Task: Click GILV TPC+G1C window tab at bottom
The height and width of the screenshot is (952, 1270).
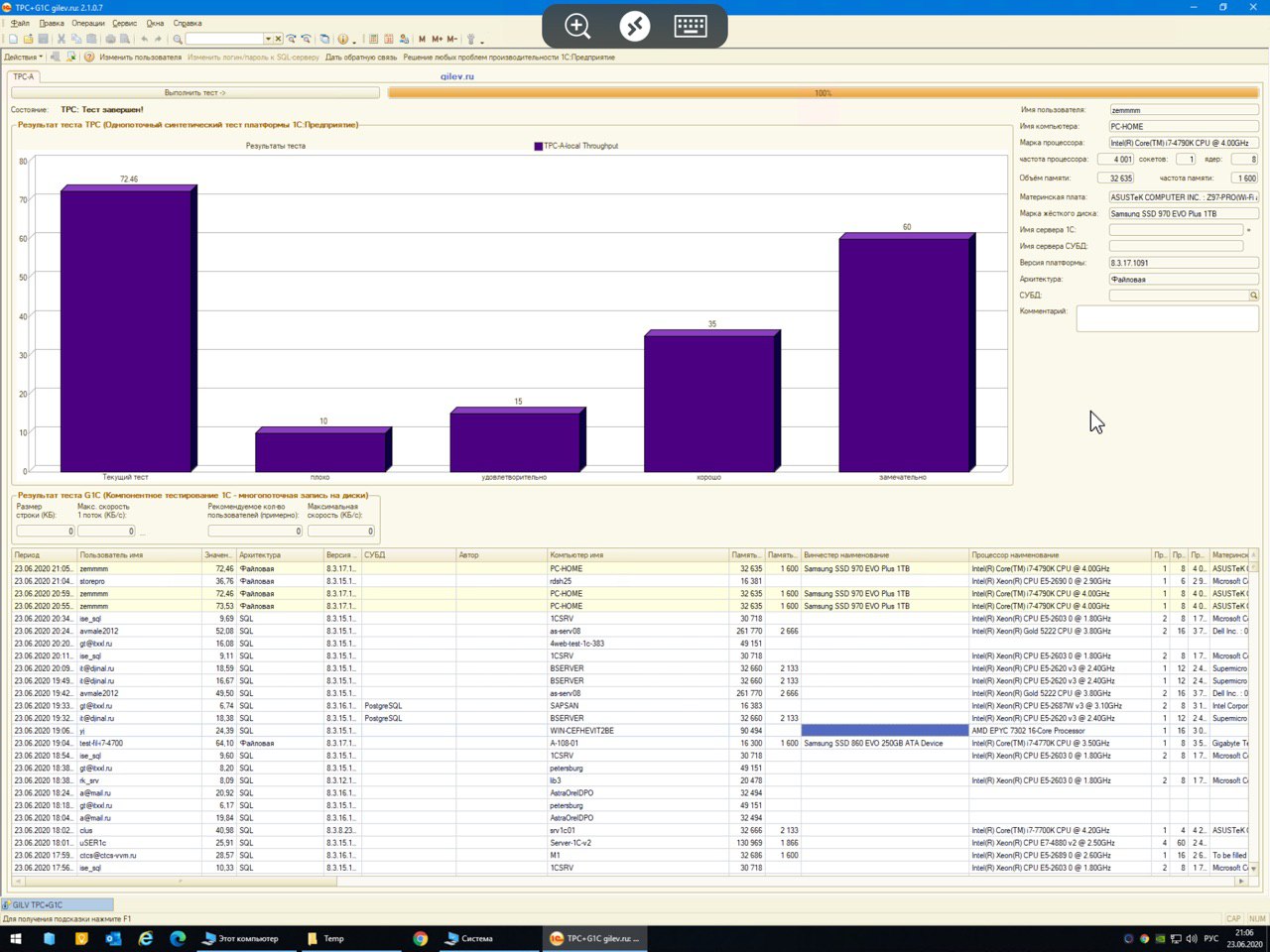Action: [58, 904]
